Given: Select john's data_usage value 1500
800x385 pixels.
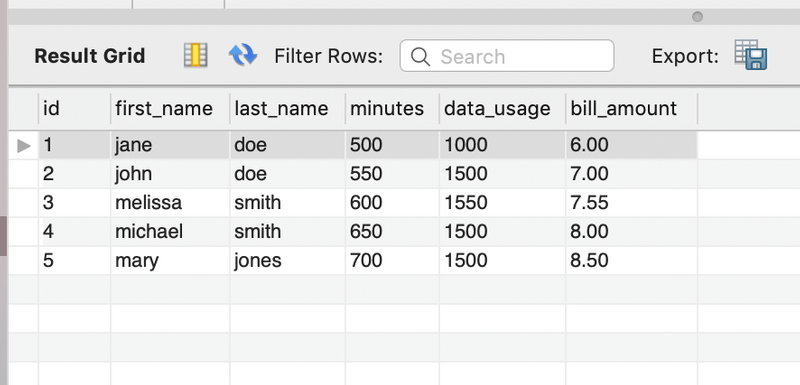Looking at the screenshot, I should tap(503, 174).
